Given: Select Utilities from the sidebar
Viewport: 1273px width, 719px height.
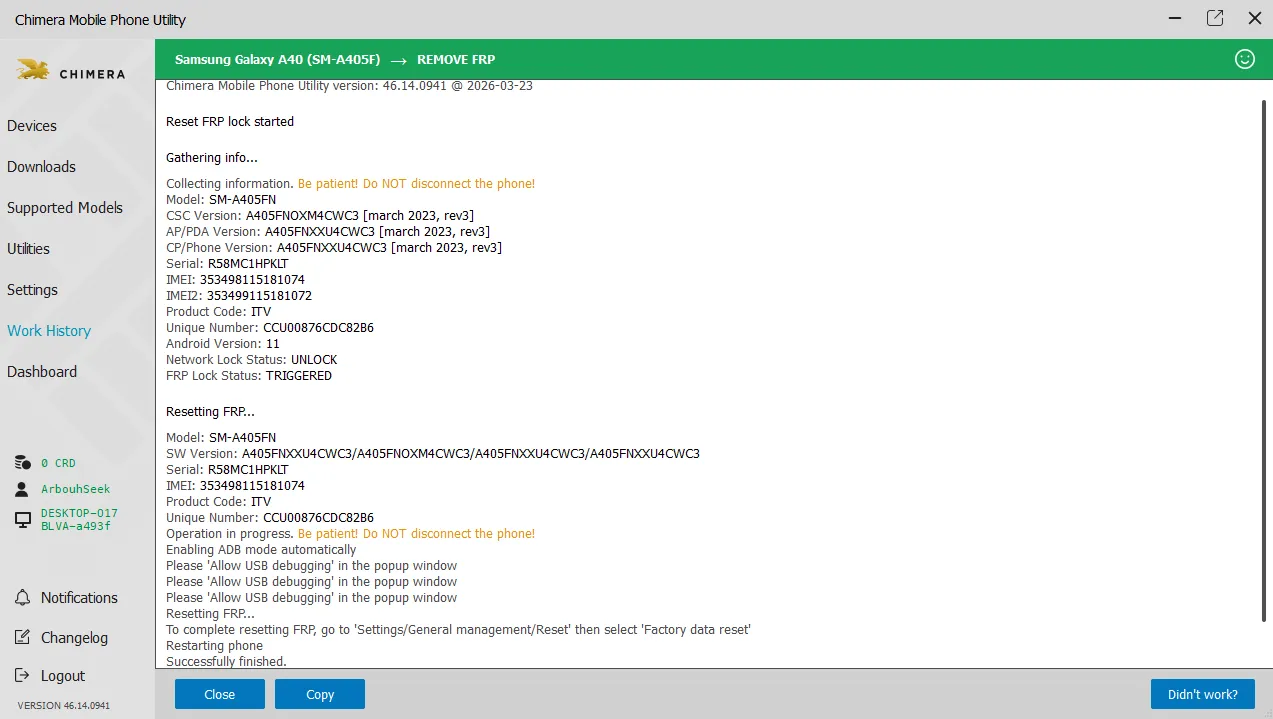Looking at the screenshot, I should [28, 249].
